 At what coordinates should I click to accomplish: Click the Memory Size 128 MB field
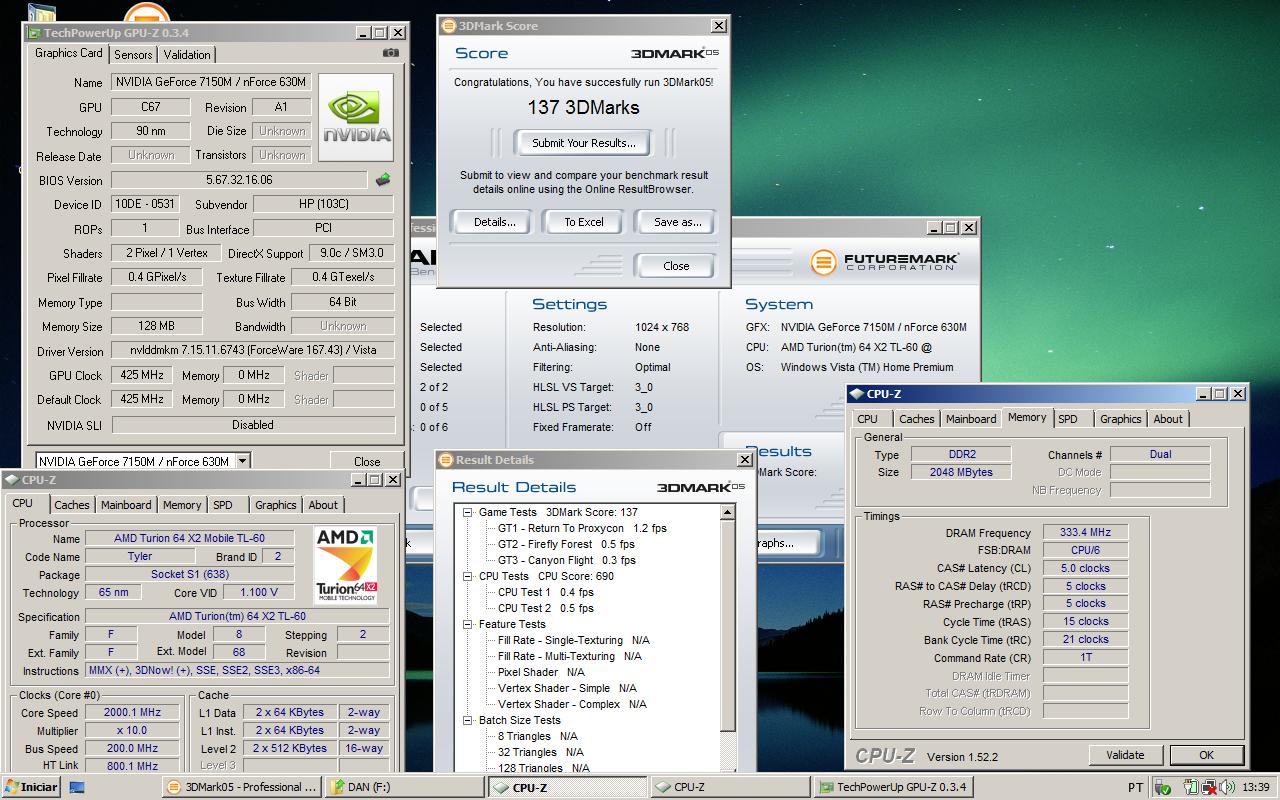point(156,326)
